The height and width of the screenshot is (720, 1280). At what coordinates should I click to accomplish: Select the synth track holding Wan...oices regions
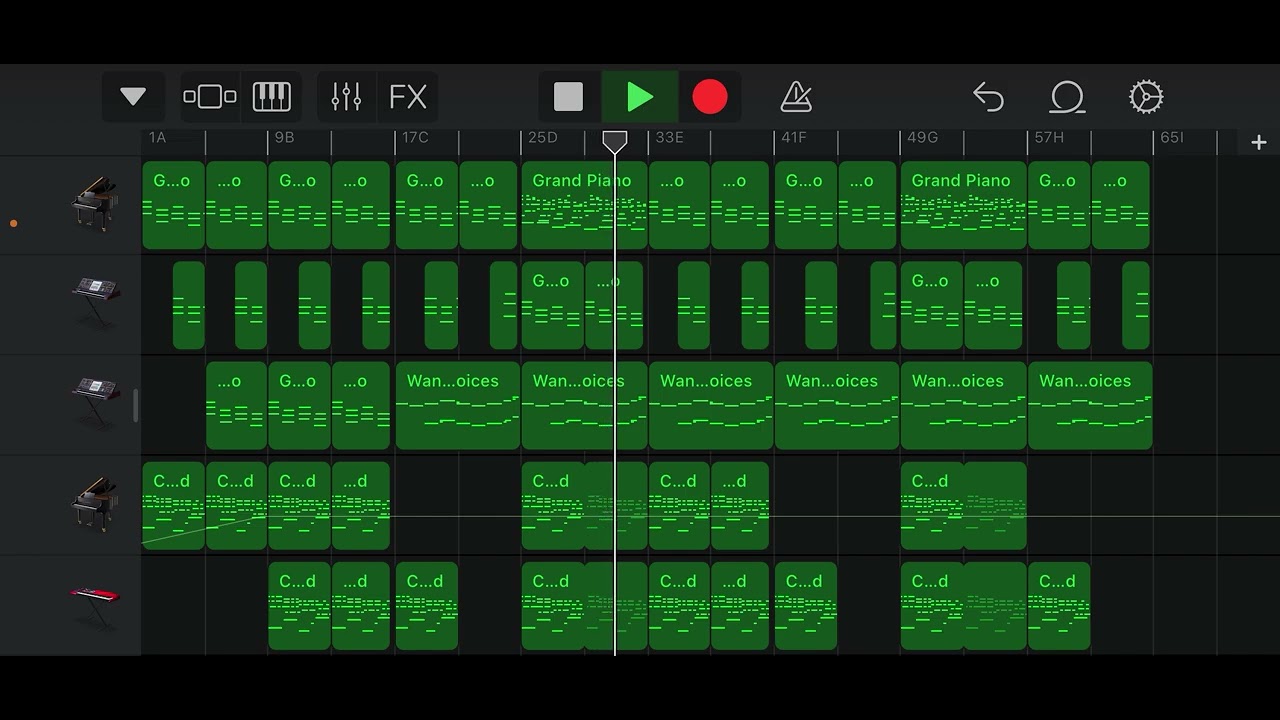95,403
